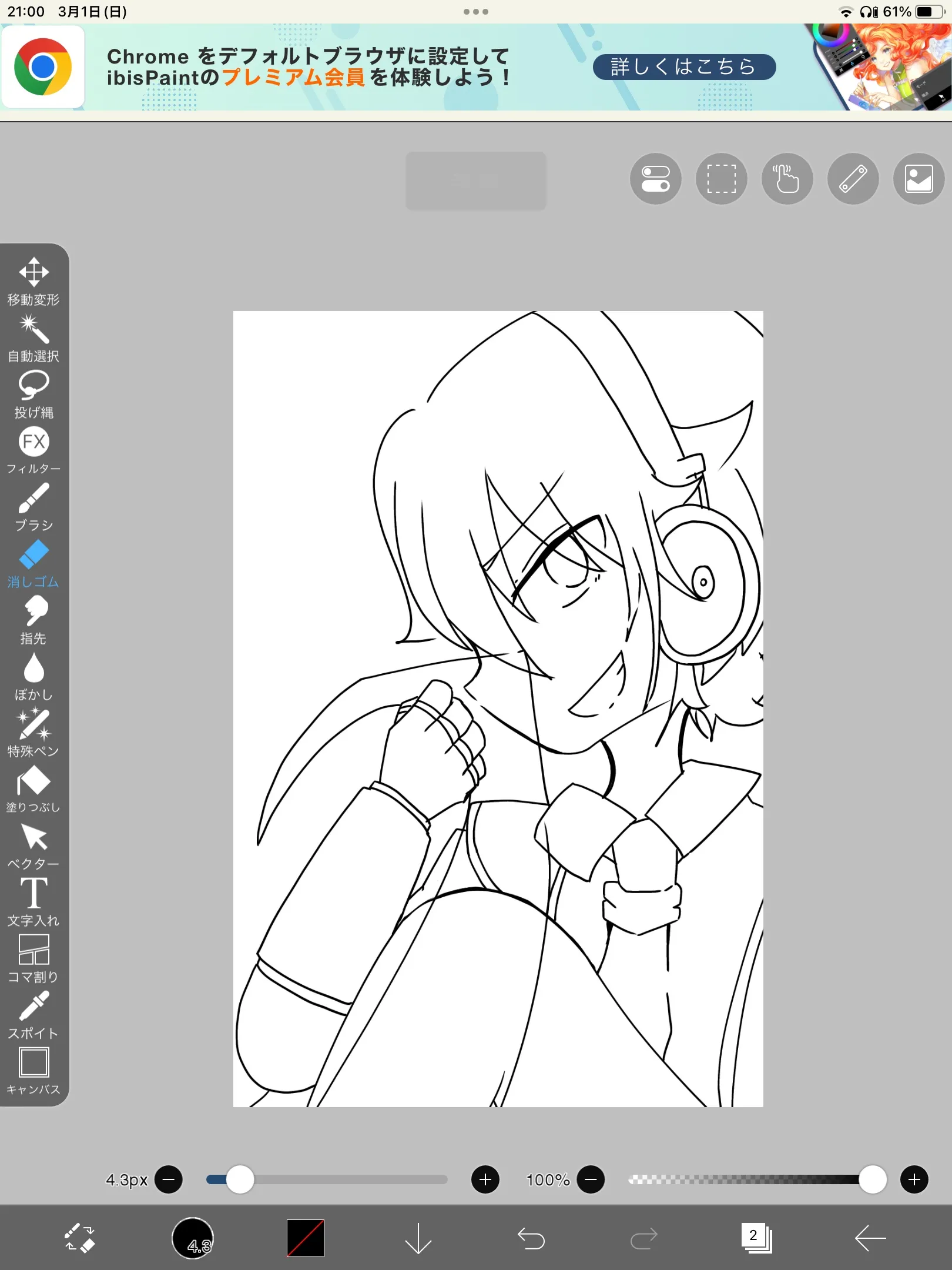
Task: Collapse toolbar with the down arrow
Action: [x=418, y=1238]
